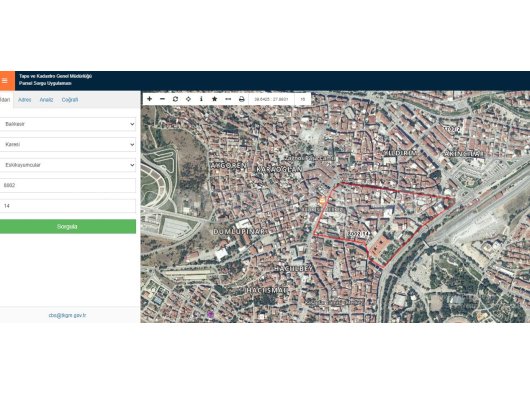Expand the Balıkesir province dropdown

(x=68, y=124)
